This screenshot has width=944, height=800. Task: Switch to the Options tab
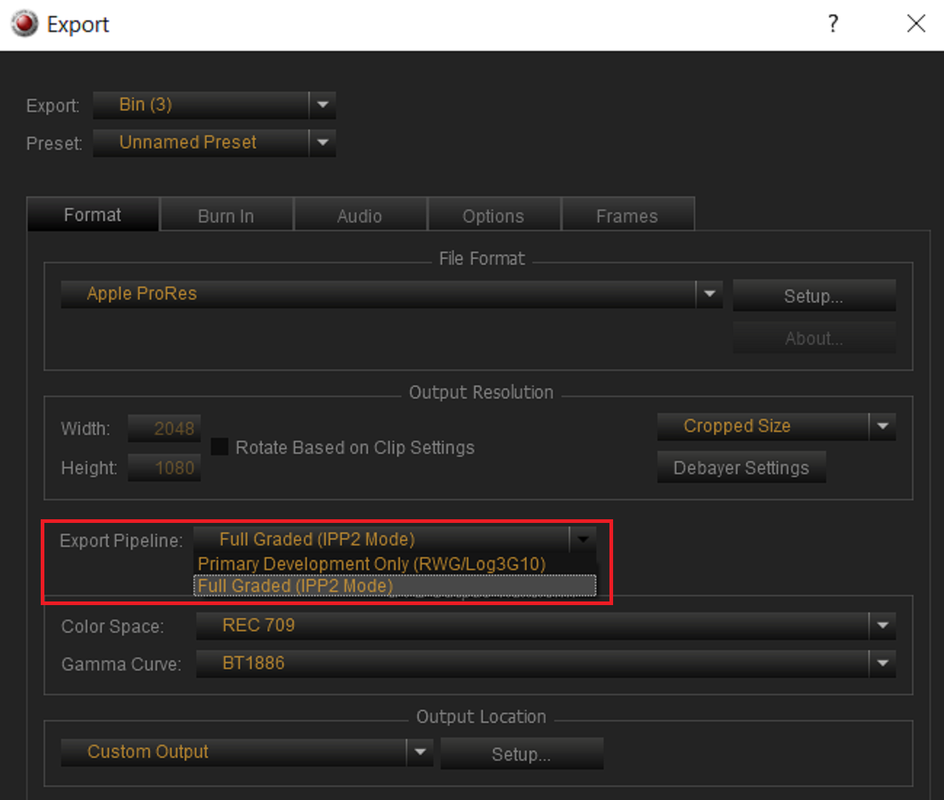pyautogui.click(x=494, y=216)
